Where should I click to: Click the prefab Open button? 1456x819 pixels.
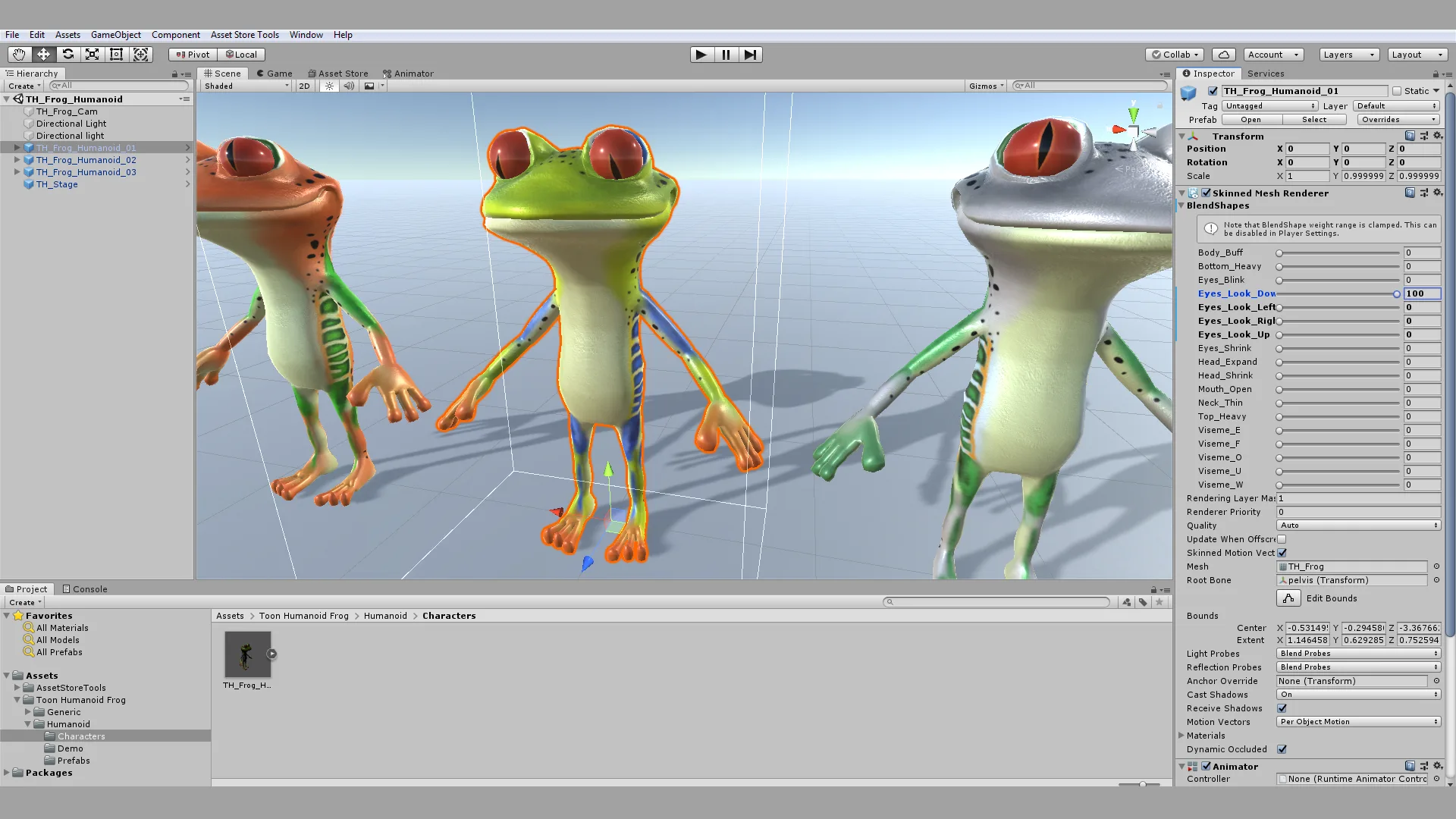click(x=1250, y=120)
